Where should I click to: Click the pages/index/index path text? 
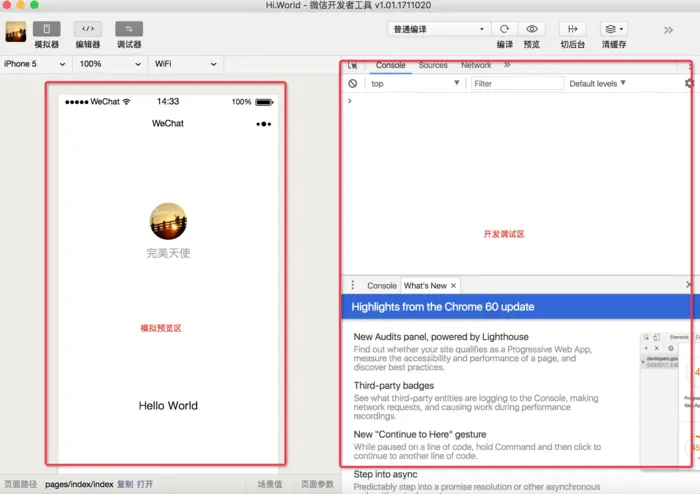coord(79,484)
